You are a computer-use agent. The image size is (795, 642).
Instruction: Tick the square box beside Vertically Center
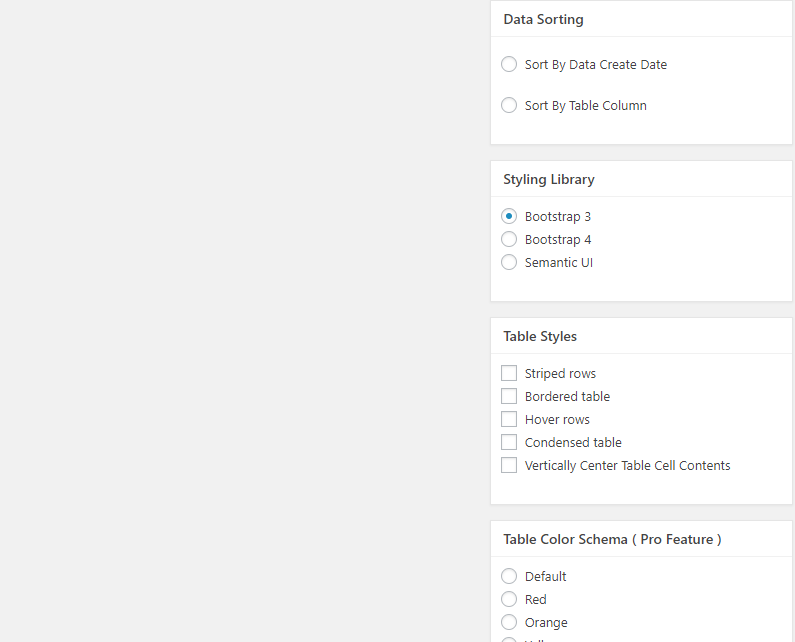pyautogui.click(x=509, y=466)
